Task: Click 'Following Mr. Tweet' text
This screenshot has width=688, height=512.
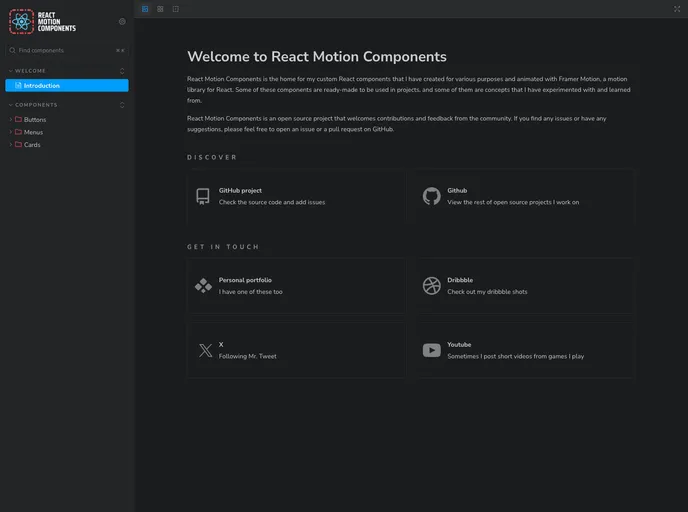Action: tap(247, 356)
